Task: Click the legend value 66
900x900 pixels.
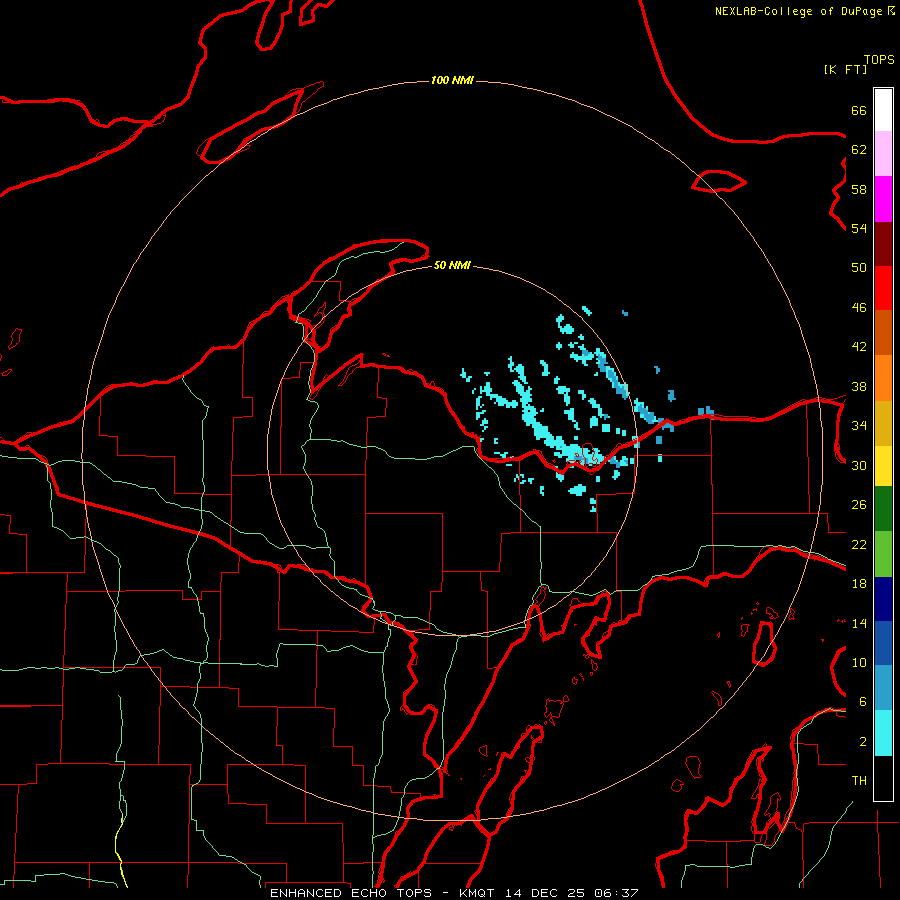Action: (859, 111)
